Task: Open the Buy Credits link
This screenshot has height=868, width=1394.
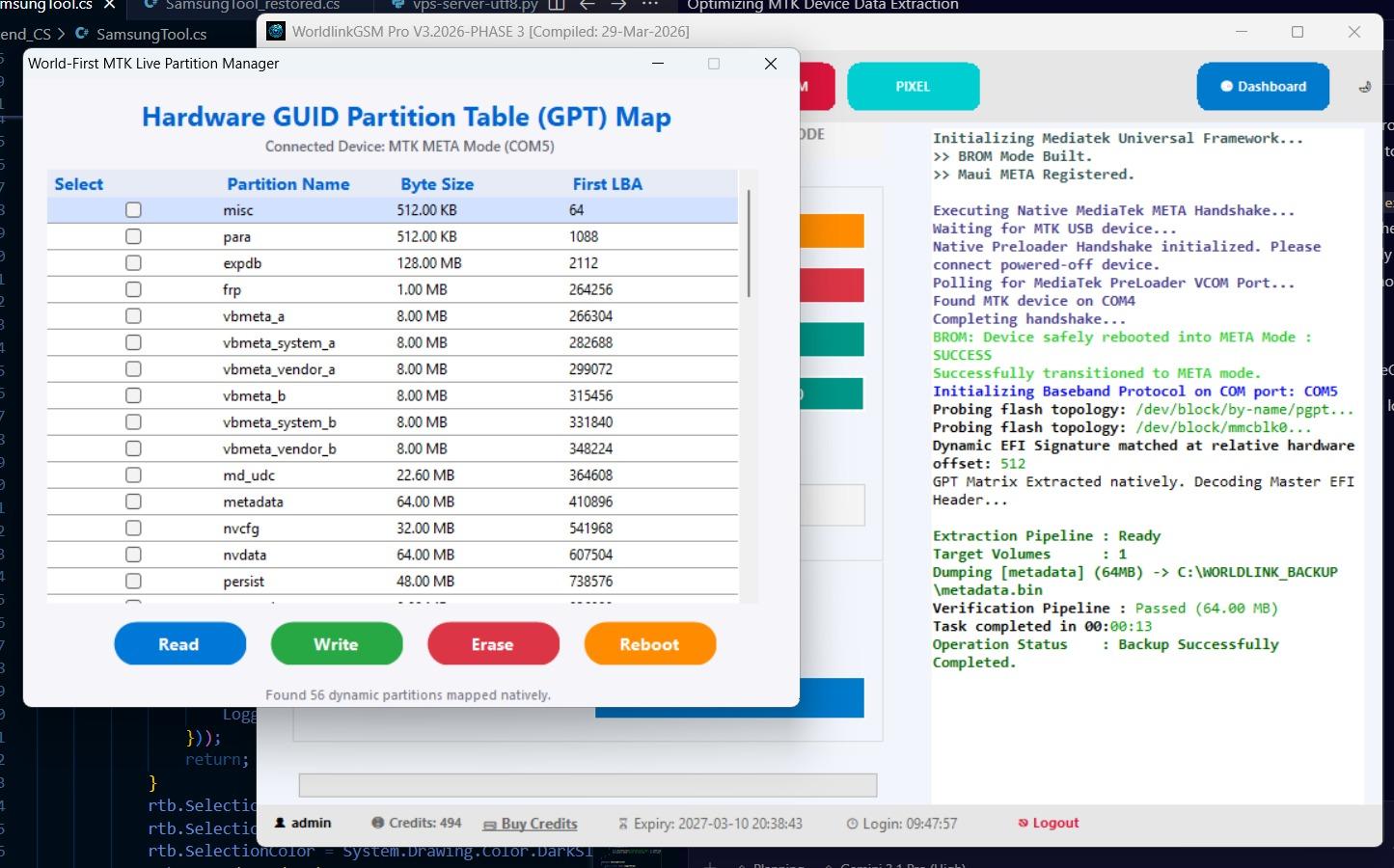Action: click(538, 824)
